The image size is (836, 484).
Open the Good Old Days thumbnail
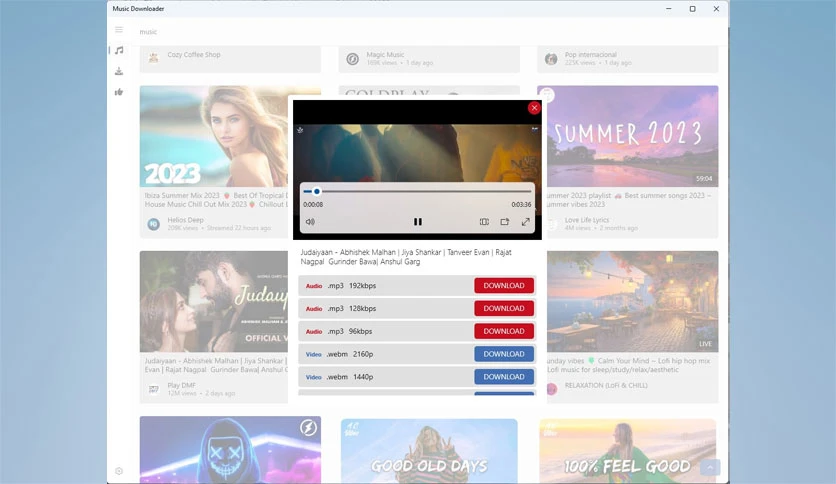point(429,451)
